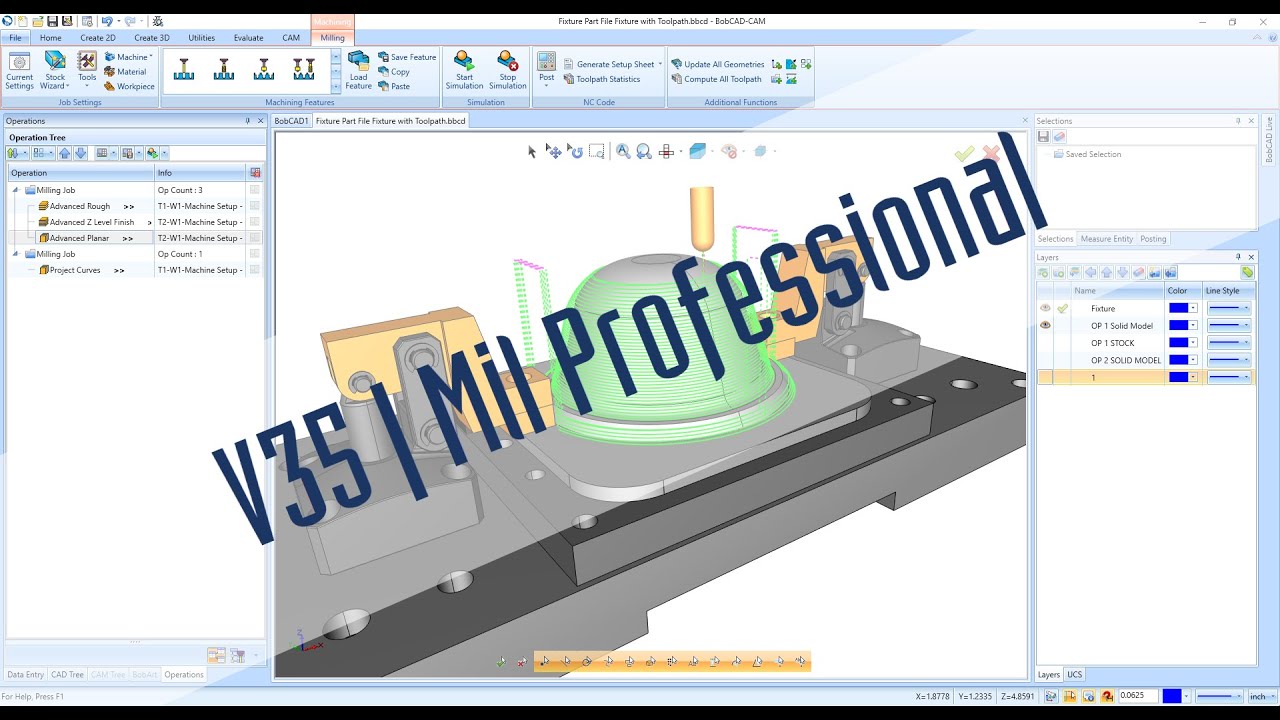Image resolution: width=1280 pixels, height=720 pixels.
Task: Click the Workpiece button
Action: tap(130, 87)
